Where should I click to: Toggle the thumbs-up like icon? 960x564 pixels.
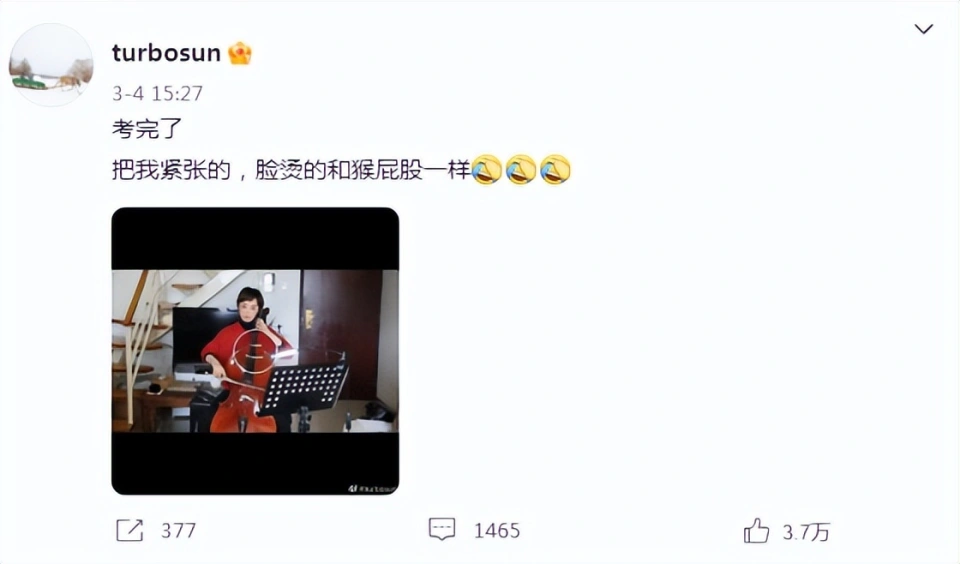(x=756, y=530)
